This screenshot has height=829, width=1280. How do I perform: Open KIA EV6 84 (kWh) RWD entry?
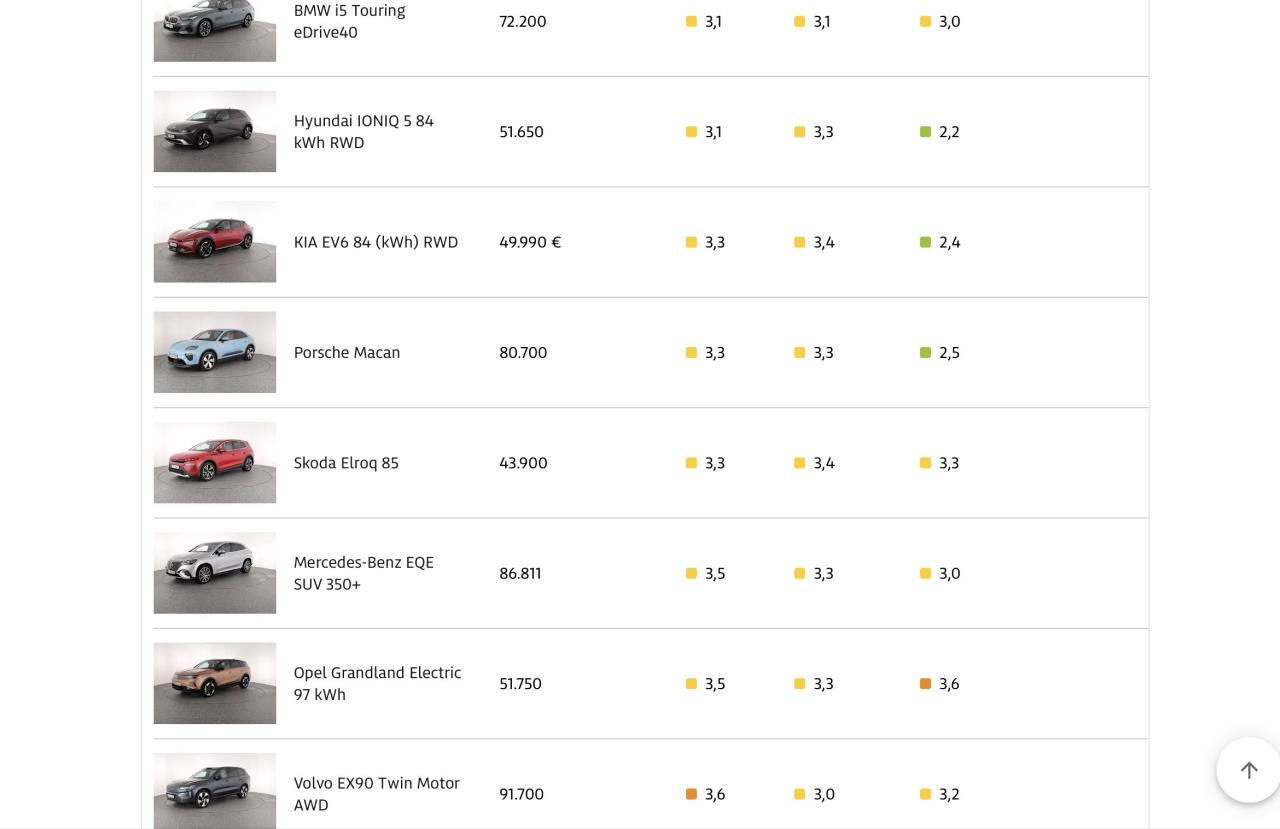tap(375, 242)
